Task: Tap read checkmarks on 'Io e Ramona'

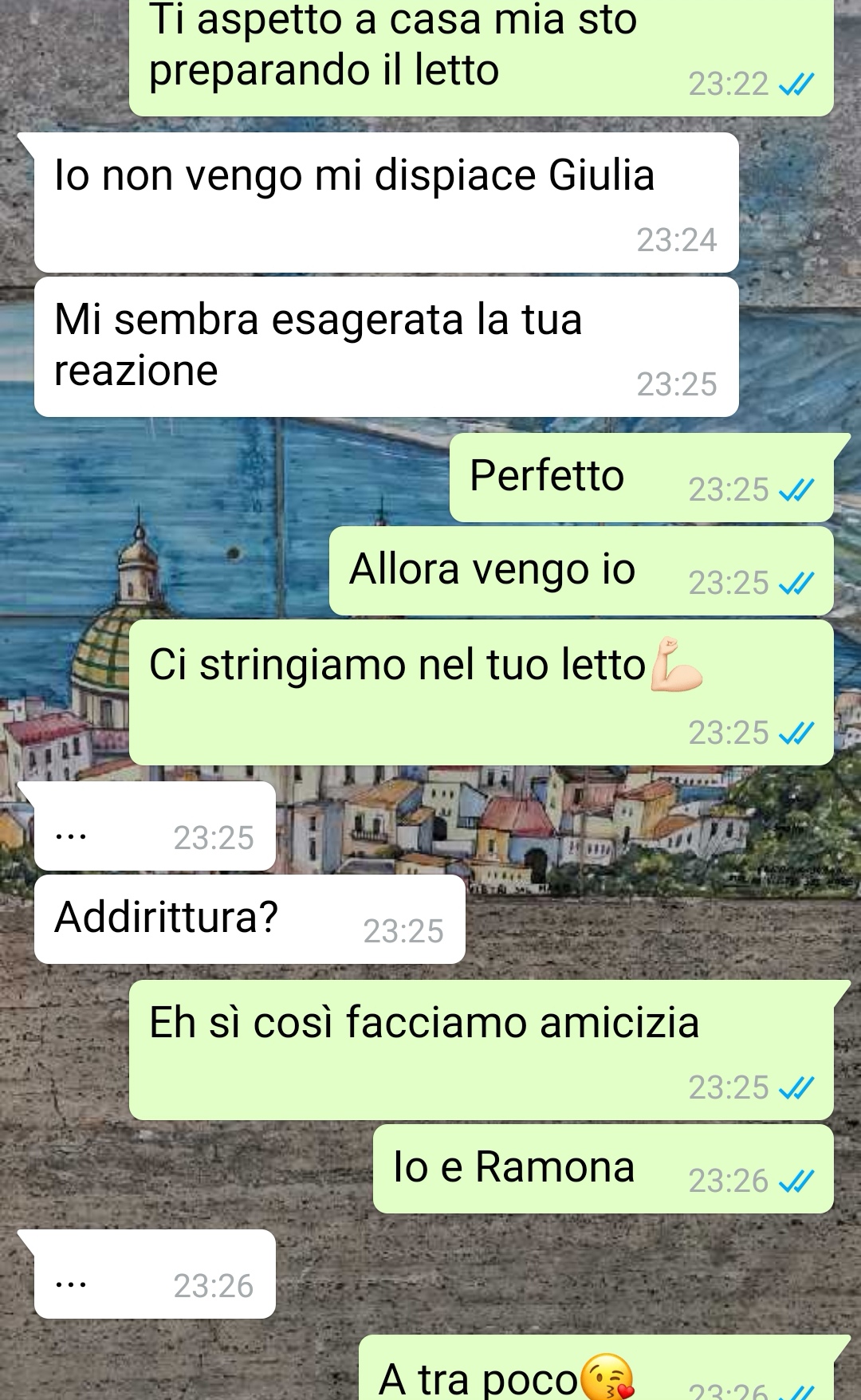Action: pos(796,1181)
